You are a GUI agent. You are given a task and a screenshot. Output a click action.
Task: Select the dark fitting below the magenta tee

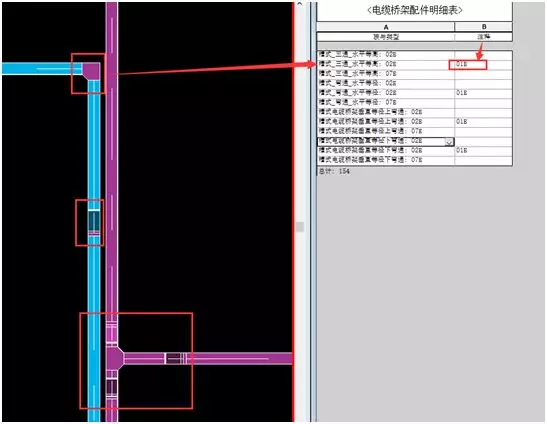pyautogui.click(x=112, y=387)
